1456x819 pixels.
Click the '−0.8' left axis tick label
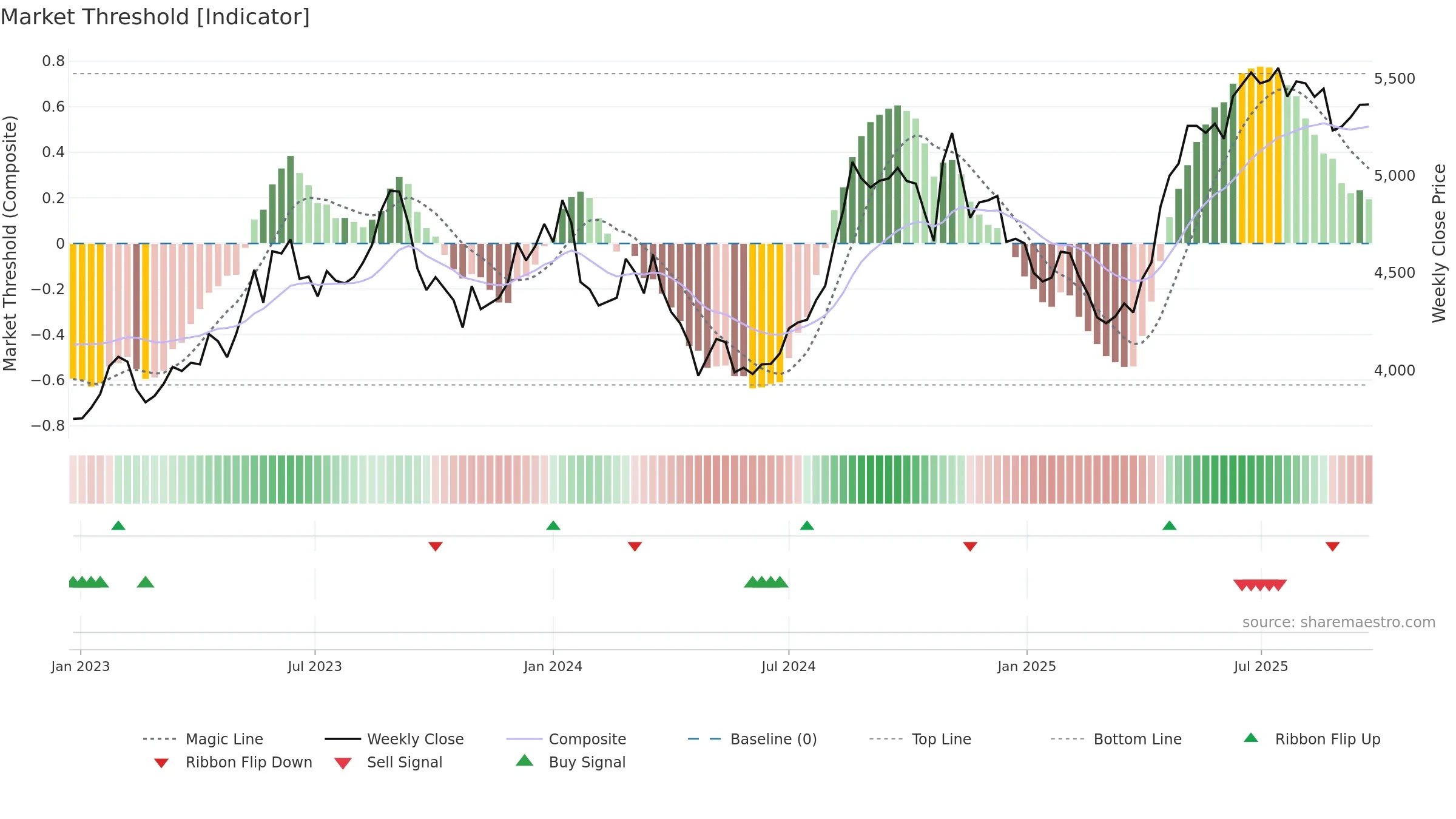(x=48, y=426)
